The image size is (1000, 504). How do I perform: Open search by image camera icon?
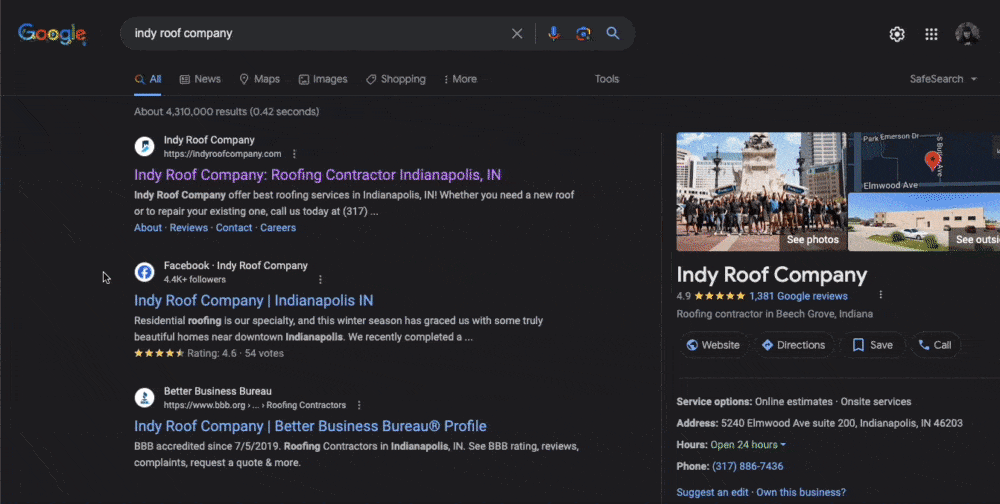point(583,34)
